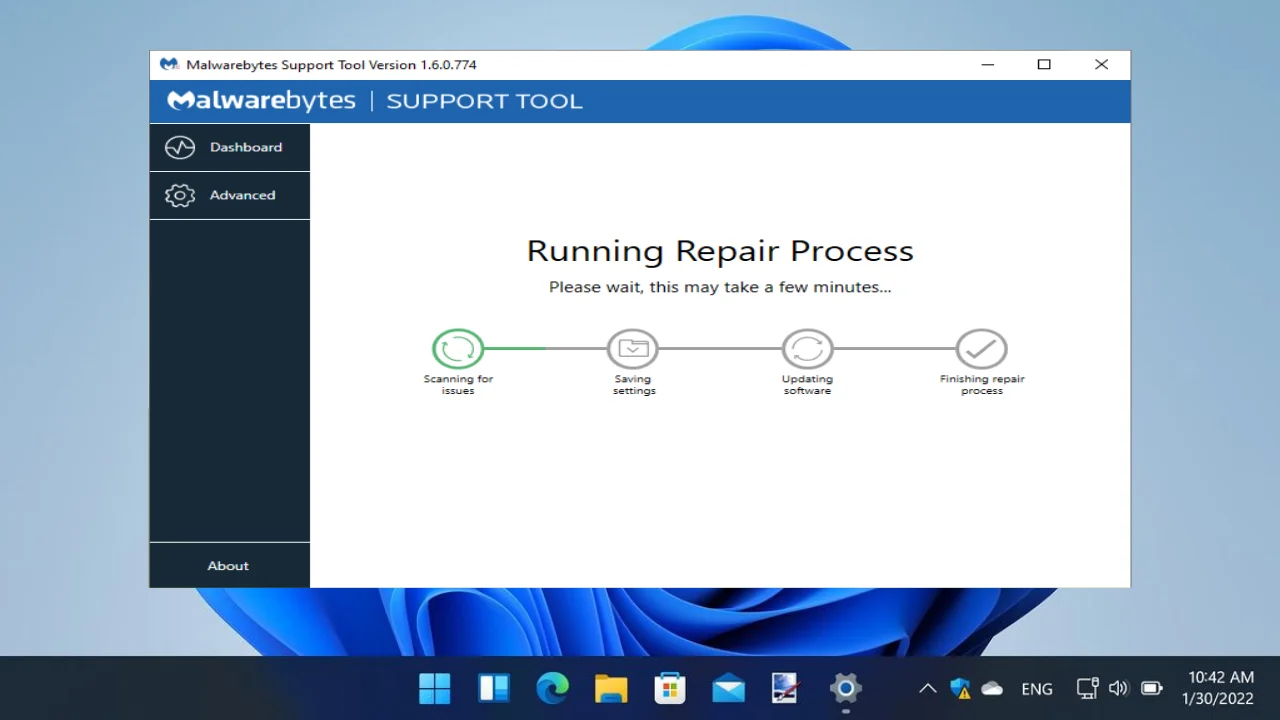Maximize the Malwarebytes Support Tool window
Screen dimensions: 1280x720
1044,64
